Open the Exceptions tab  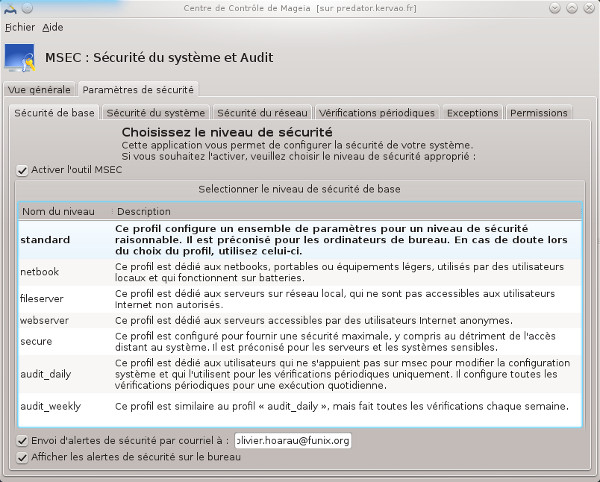[472, 113]
